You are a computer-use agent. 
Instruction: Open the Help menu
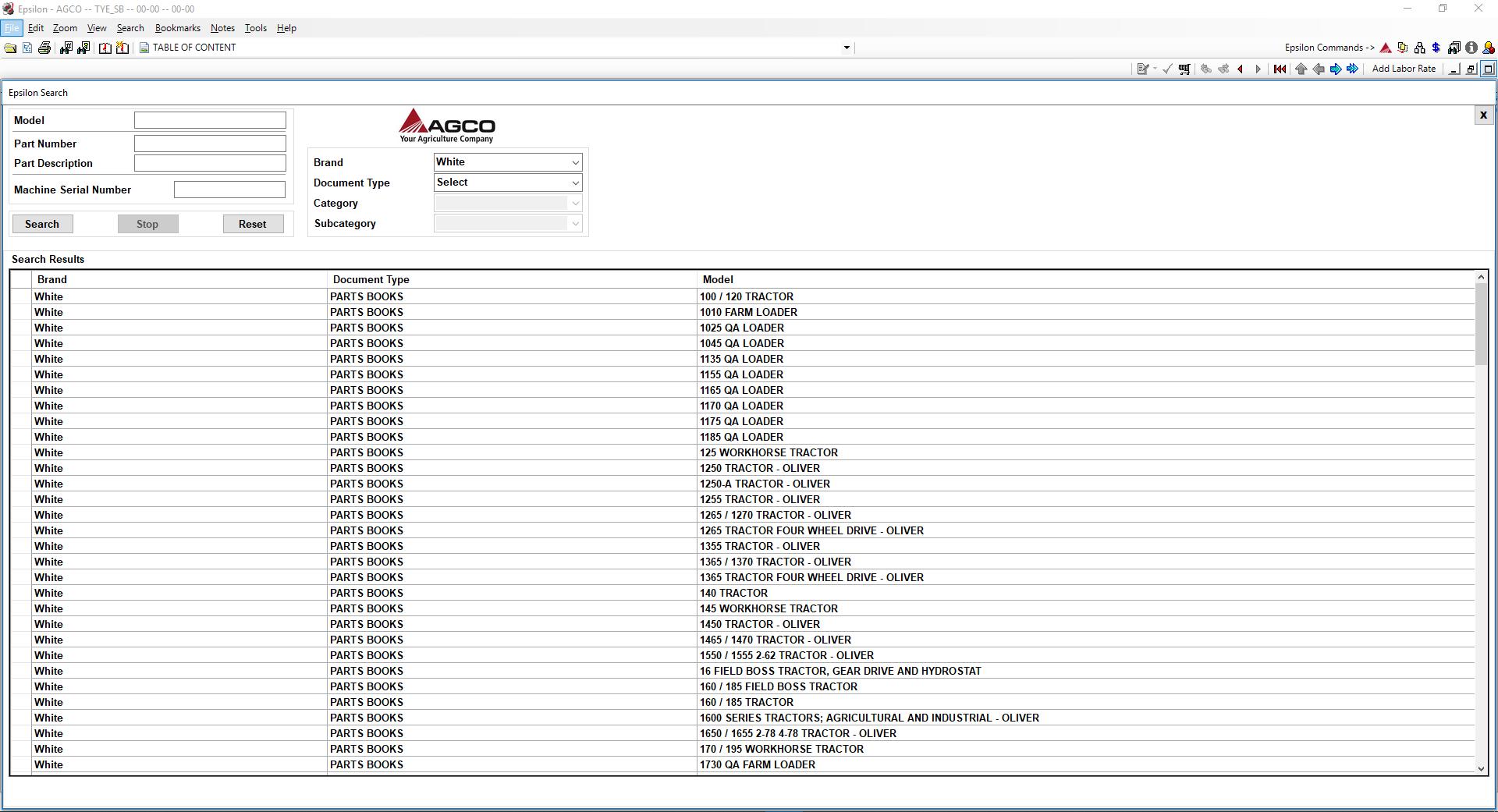click(286, 28)
